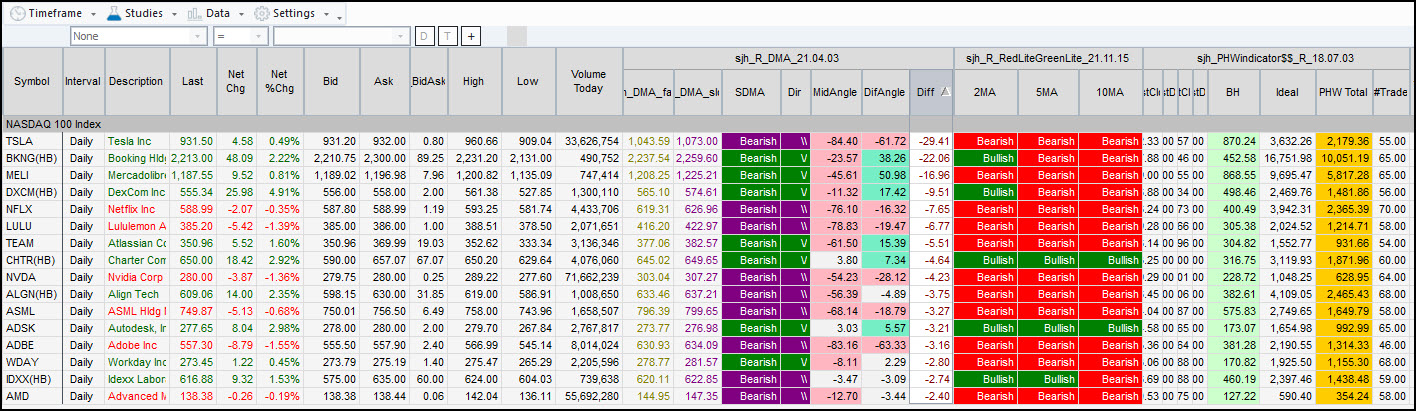The image size is (1416, 411).
Task: Select the NVDA symbol cell
Action: coord(32,276)
